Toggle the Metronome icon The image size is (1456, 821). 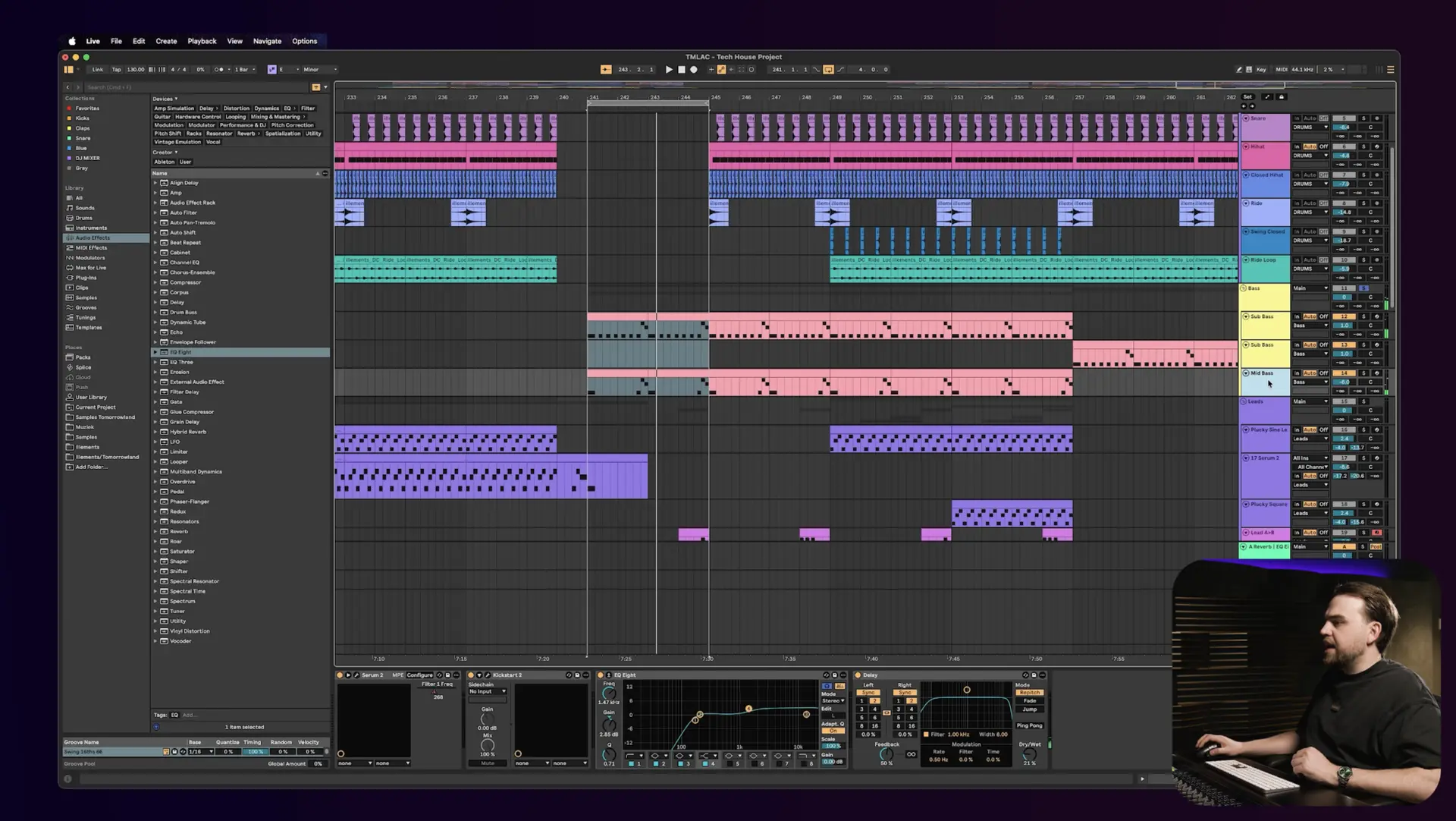pyautogui.click(x=219, y=70)
